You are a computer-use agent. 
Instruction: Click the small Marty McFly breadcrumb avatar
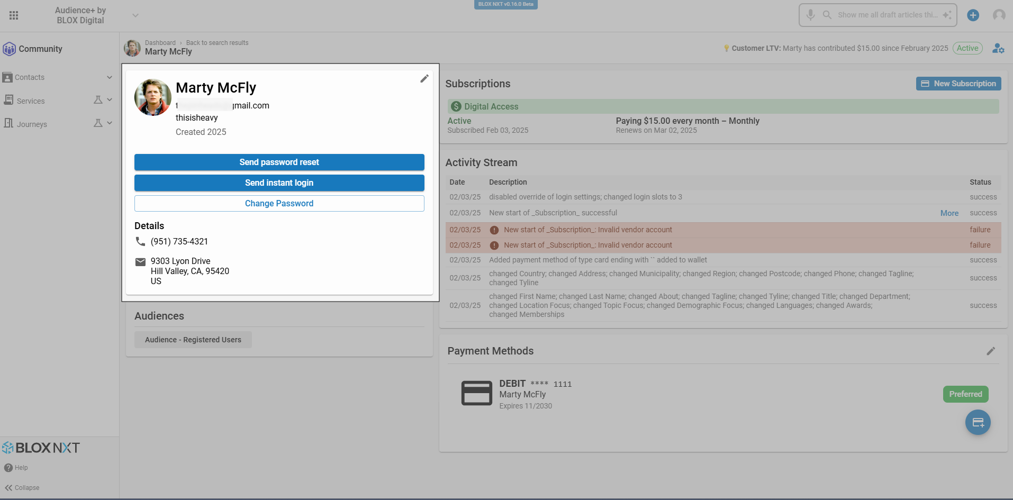click(132, 48)
